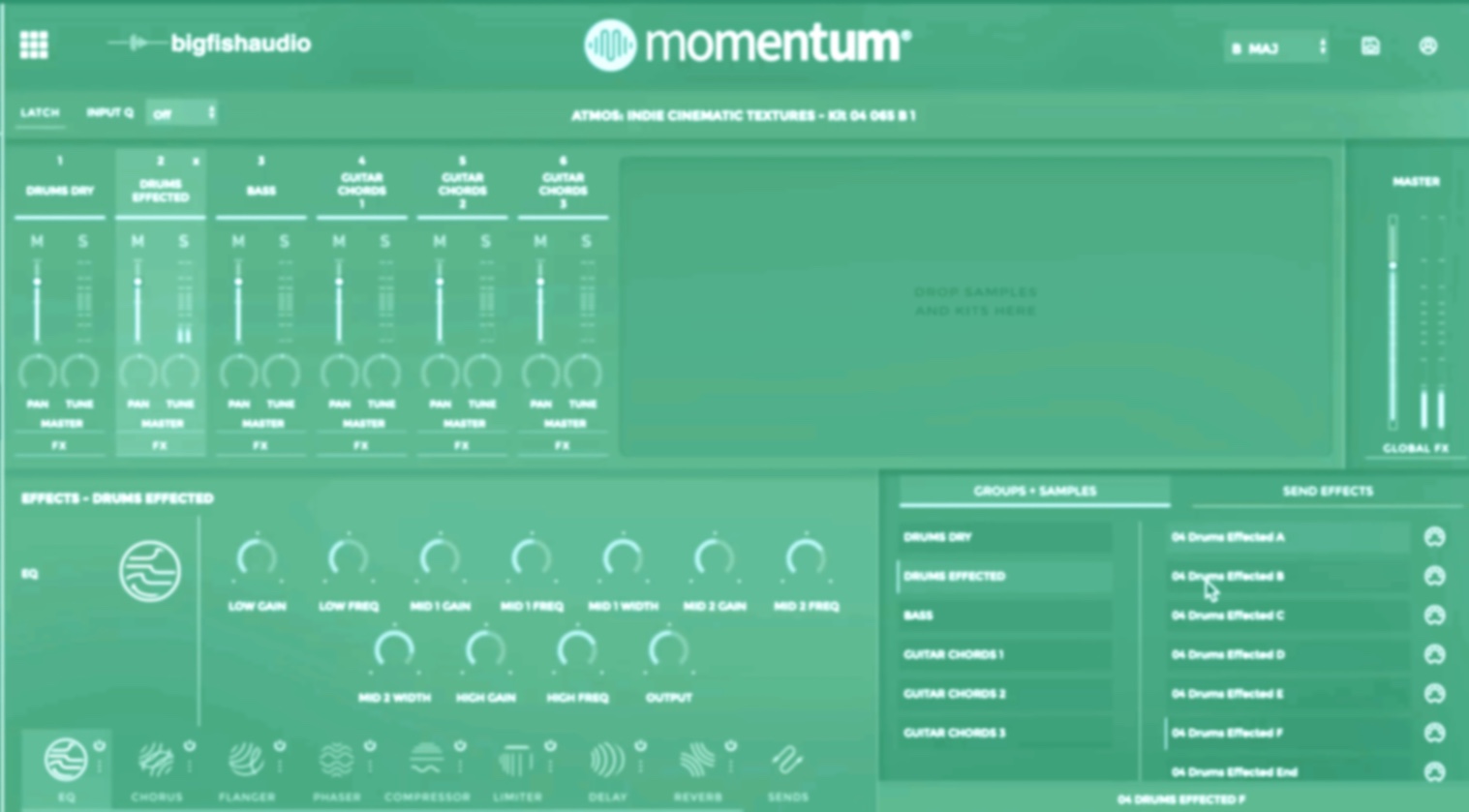Open Bass MASTER output selector
1469x812 pixels.
click(262, 424)
